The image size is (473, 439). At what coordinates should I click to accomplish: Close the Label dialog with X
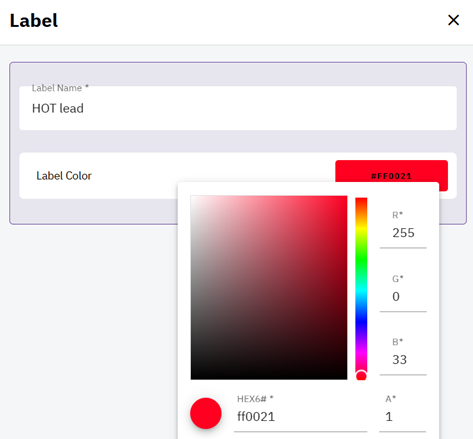453,20
